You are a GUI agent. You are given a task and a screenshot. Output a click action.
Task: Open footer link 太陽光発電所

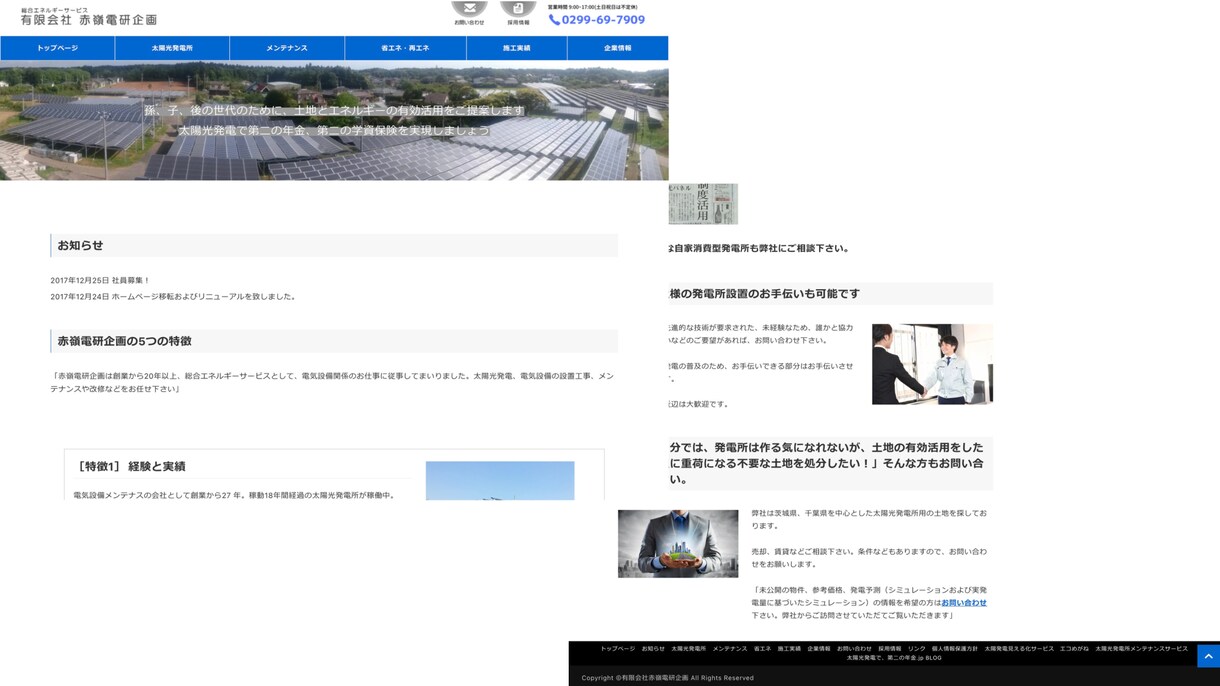(688, 649)
